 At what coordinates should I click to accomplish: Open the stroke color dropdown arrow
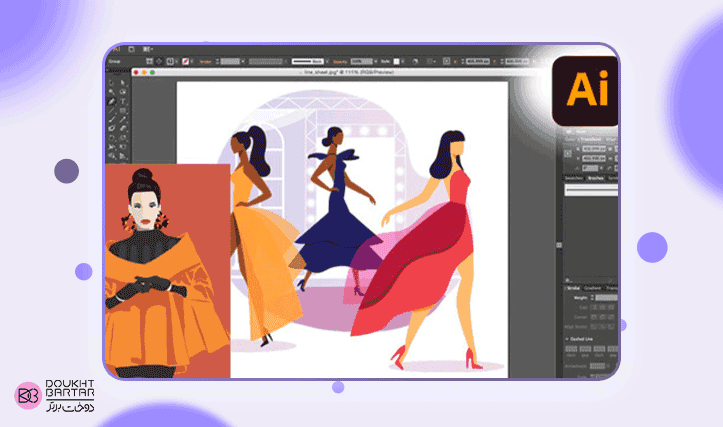192,61
